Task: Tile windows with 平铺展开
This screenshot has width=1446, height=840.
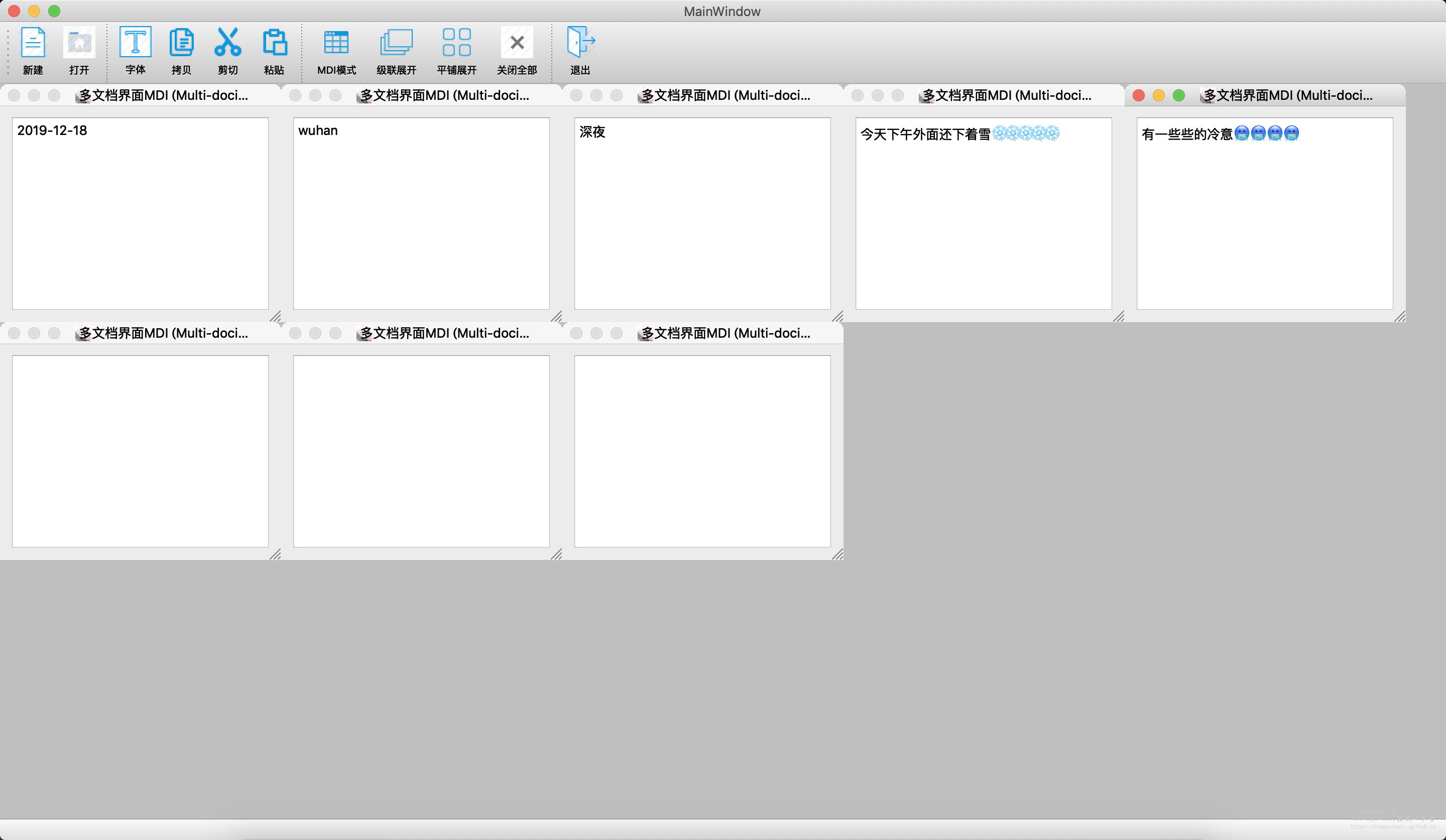Action: 457,43
